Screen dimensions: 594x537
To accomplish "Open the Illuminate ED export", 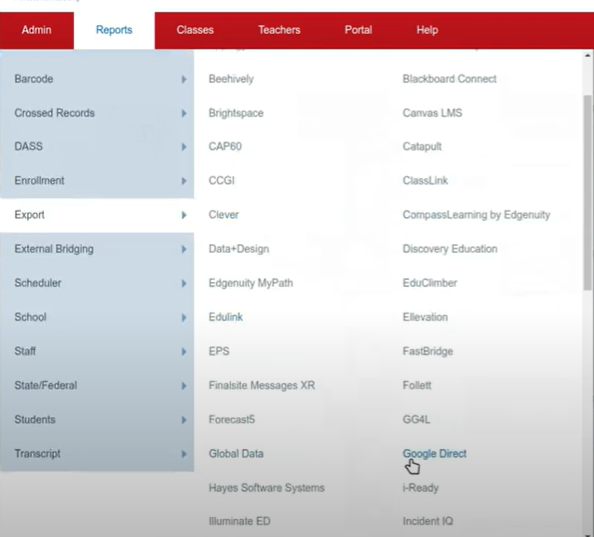I will tap(239, 521).
